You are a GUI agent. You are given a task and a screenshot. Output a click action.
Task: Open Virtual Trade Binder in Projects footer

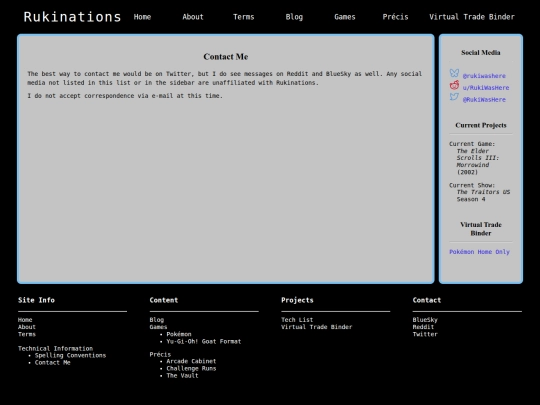(316, 327)
